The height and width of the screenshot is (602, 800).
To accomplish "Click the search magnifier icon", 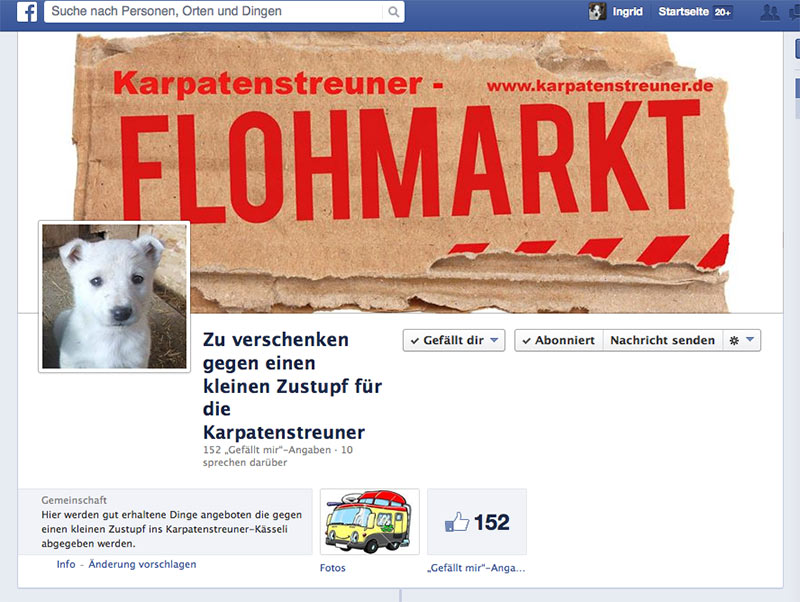I will coord(393,12).
